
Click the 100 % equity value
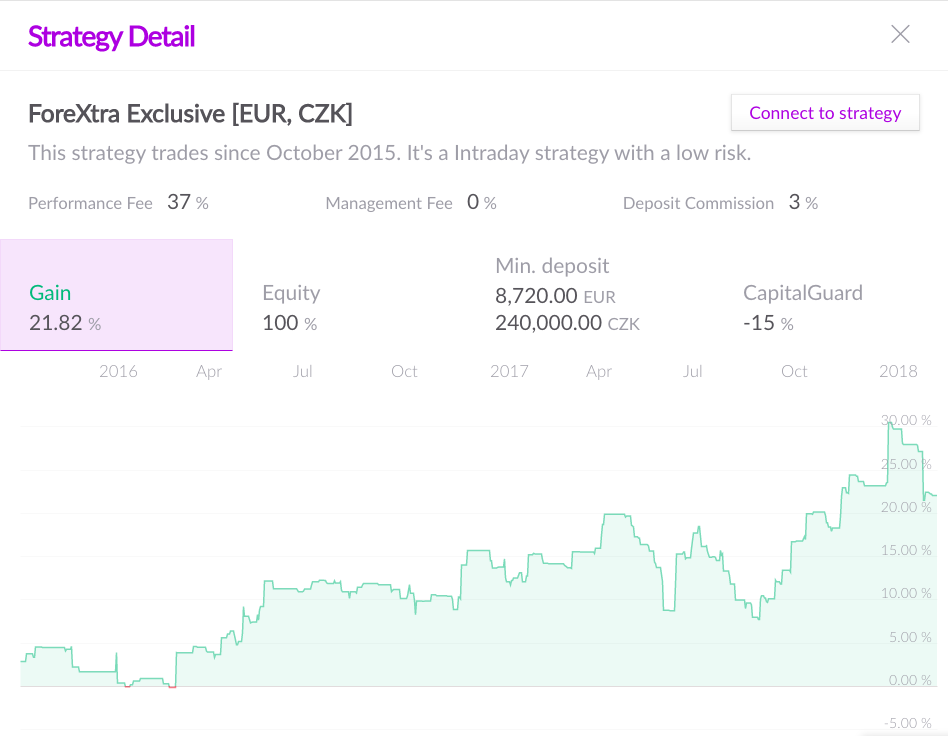click(x=290, y=323)
